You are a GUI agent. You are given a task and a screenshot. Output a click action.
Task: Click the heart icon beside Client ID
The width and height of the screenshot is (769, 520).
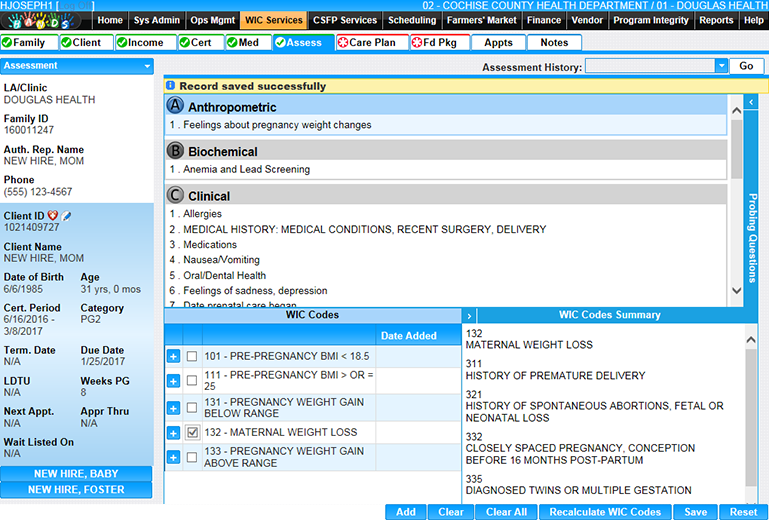click(x=53, y=216)
